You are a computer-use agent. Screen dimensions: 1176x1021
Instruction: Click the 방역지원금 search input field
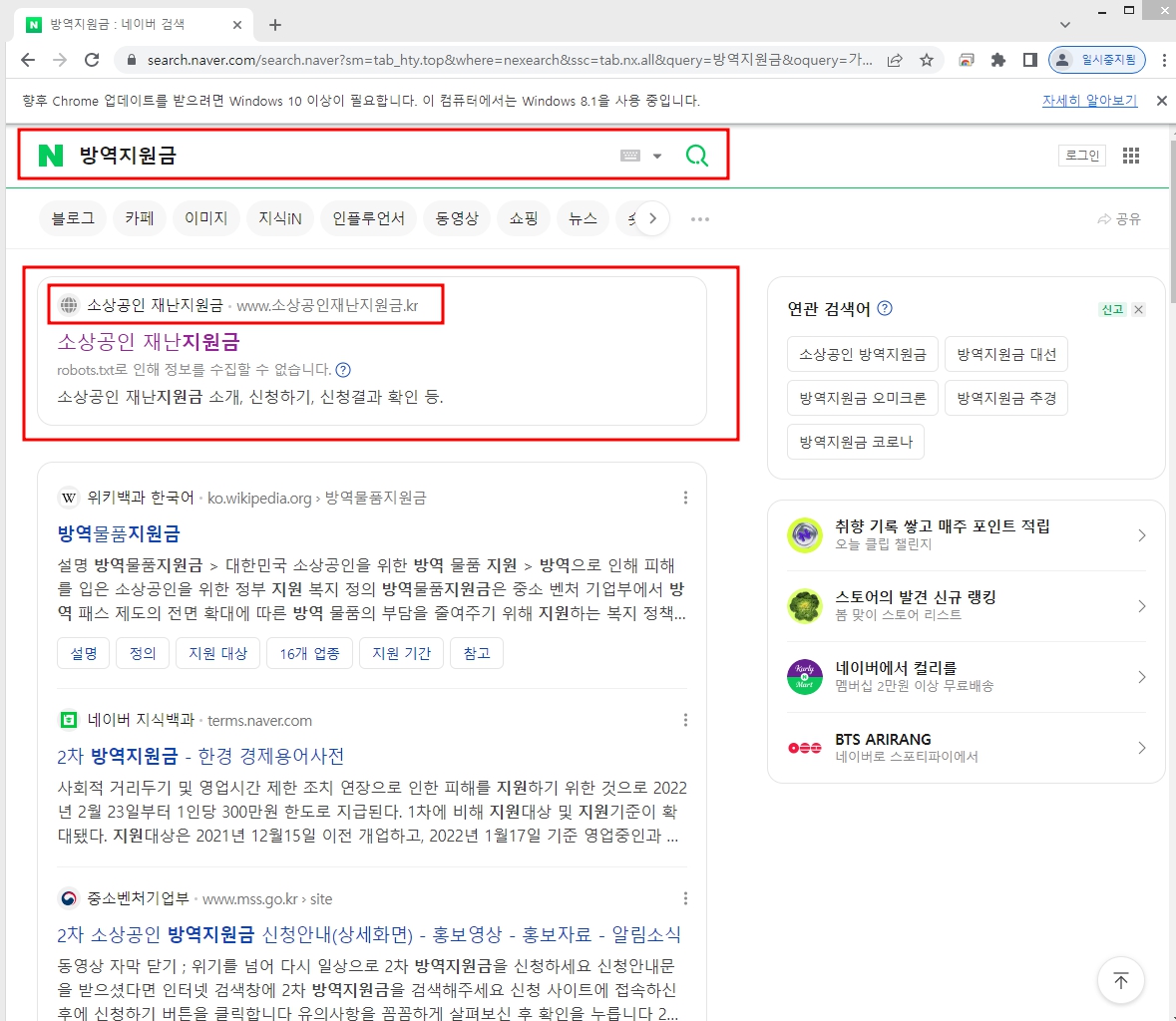tap(339, 156)
